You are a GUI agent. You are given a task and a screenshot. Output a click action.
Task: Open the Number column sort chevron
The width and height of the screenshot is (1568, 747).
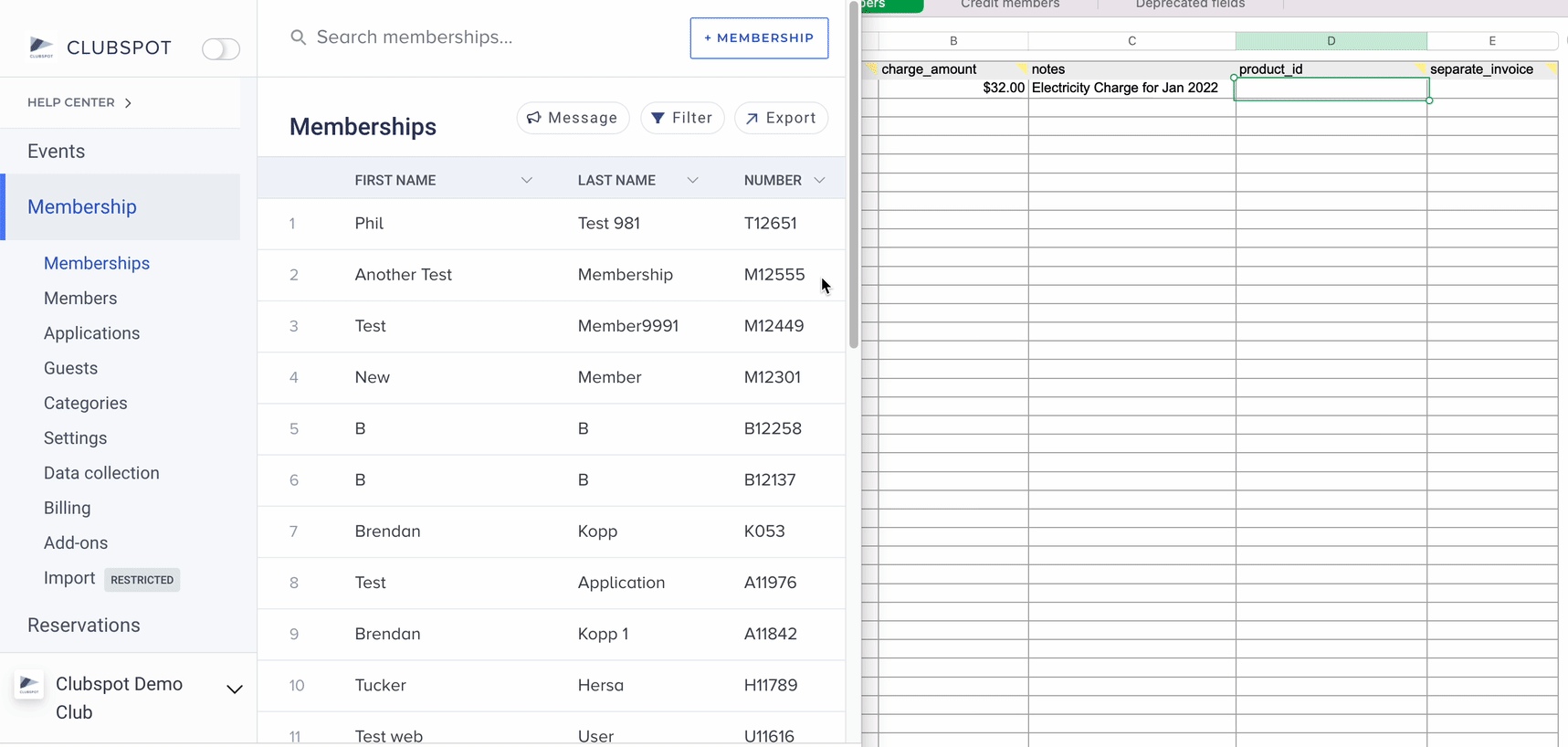(819, 181)
